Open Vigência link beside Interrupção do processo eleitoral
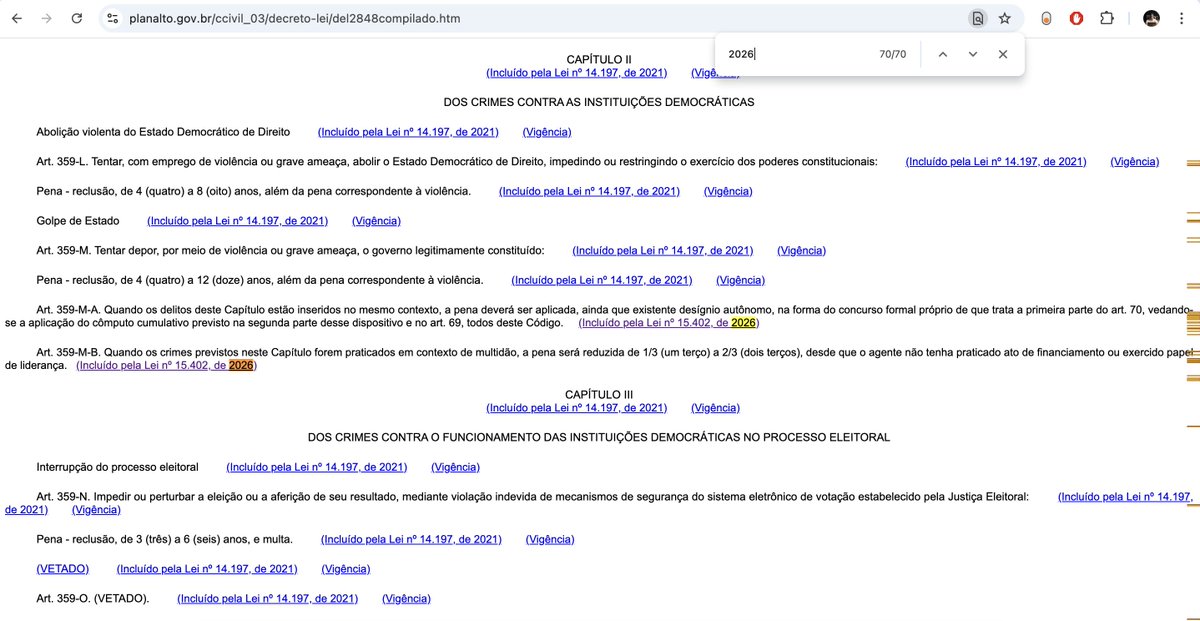Image resolution: width=1200 pixels, height=621 pixels. click(455, 467)
